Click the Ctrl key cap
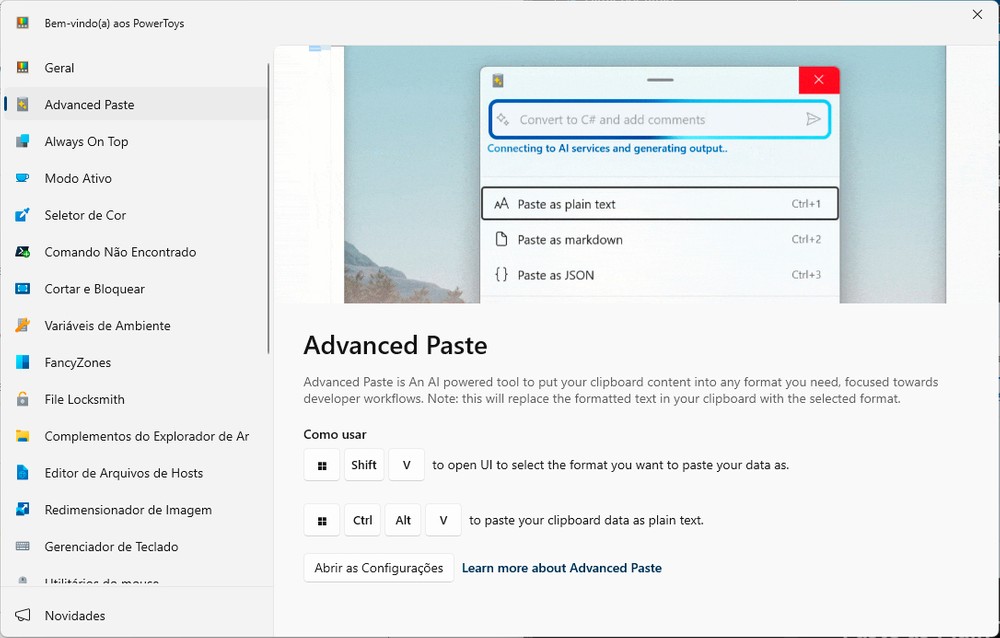 tap(362, 520)
